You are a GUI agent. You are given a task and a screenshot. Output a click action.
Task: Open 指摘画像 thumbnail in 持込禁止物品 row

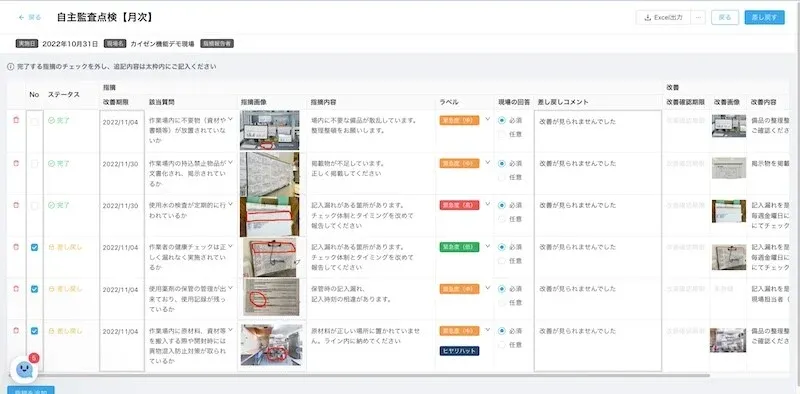coord(270,174)
